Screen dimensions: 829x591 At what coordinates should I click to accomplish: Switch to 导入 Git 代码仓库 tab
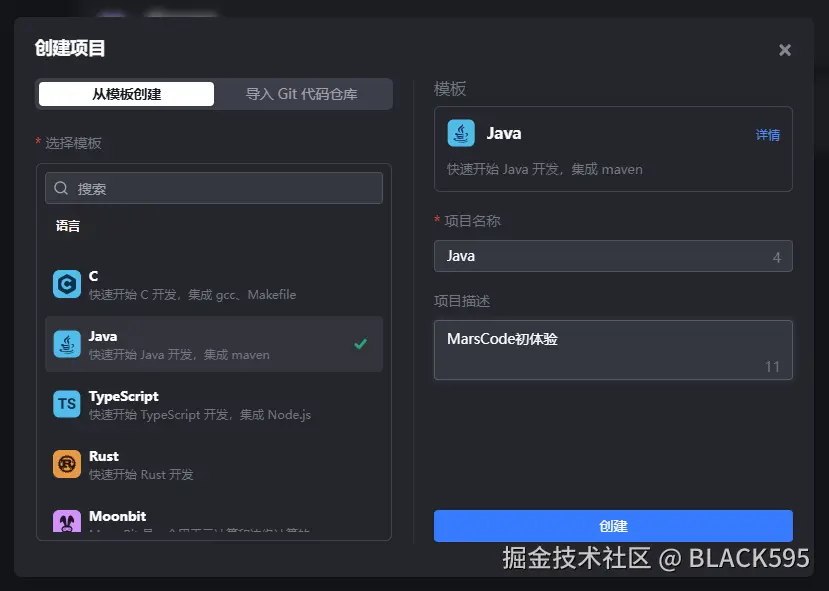[x=301, y=94]
